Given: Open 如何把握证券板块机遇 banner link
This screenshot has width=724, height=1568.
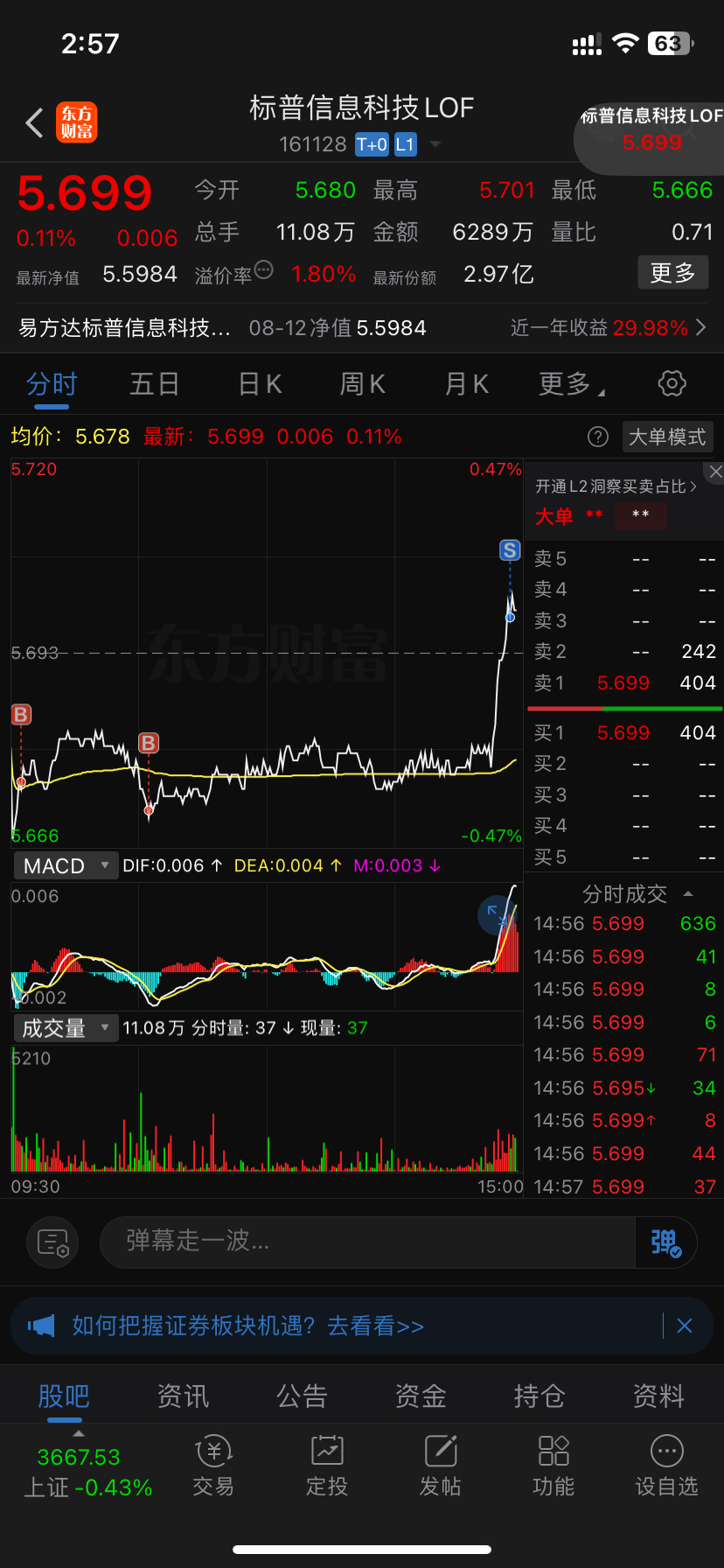Looking at the screenshot, I should click(x=248, y=1326).
